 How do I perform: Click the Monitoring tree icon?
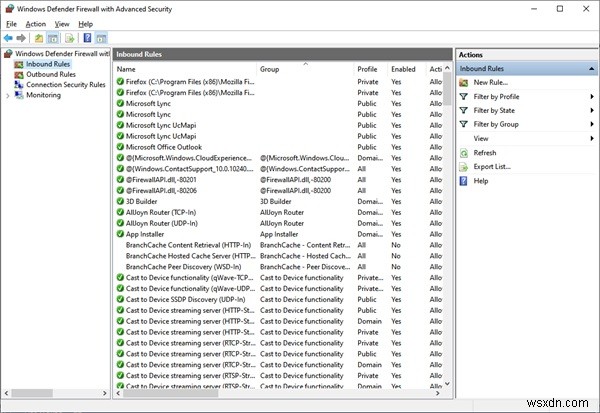coord(19,95)
